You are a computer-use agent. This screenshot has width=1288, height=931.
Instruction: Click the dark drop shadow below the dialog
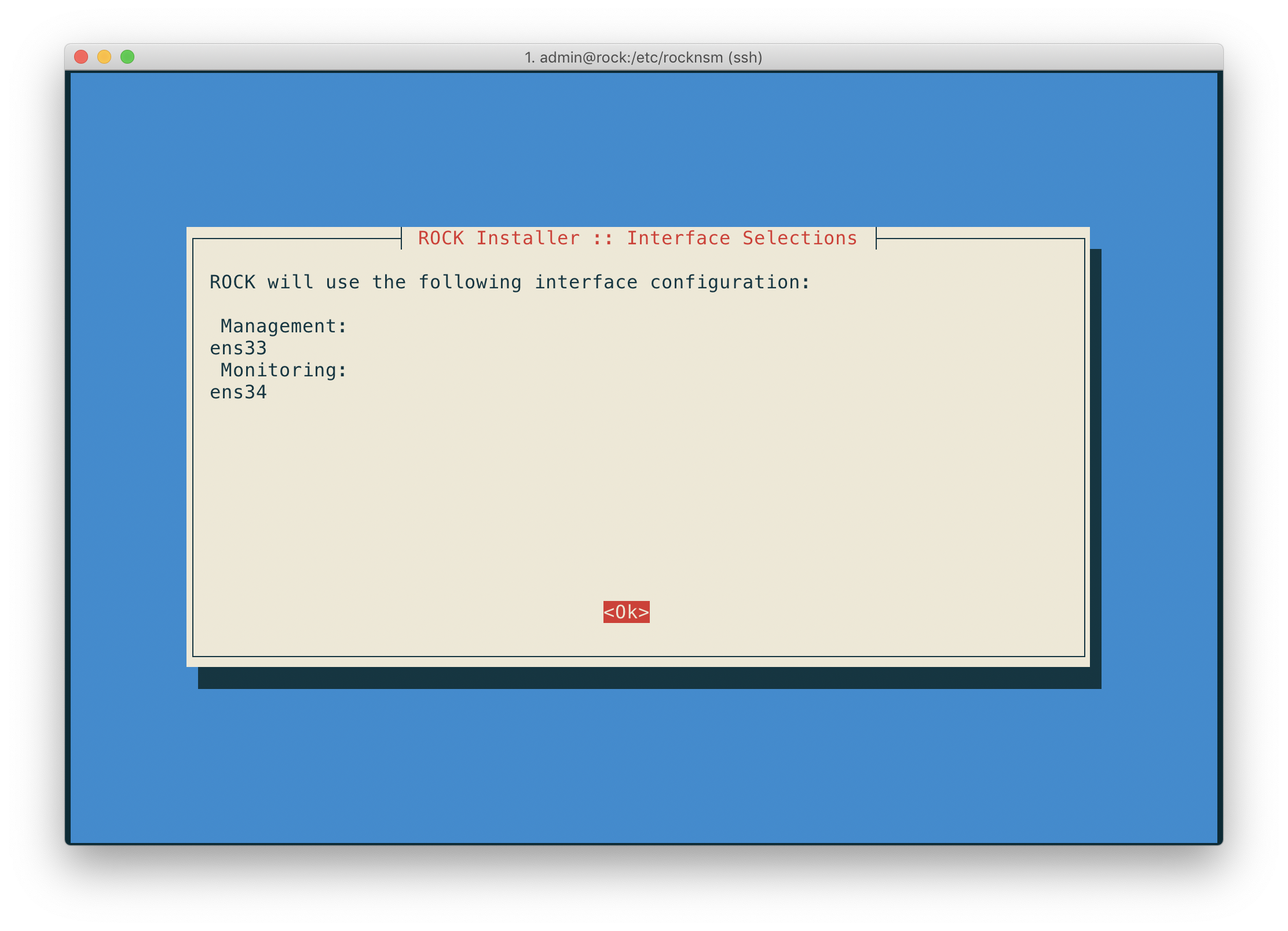coord(649,678)
